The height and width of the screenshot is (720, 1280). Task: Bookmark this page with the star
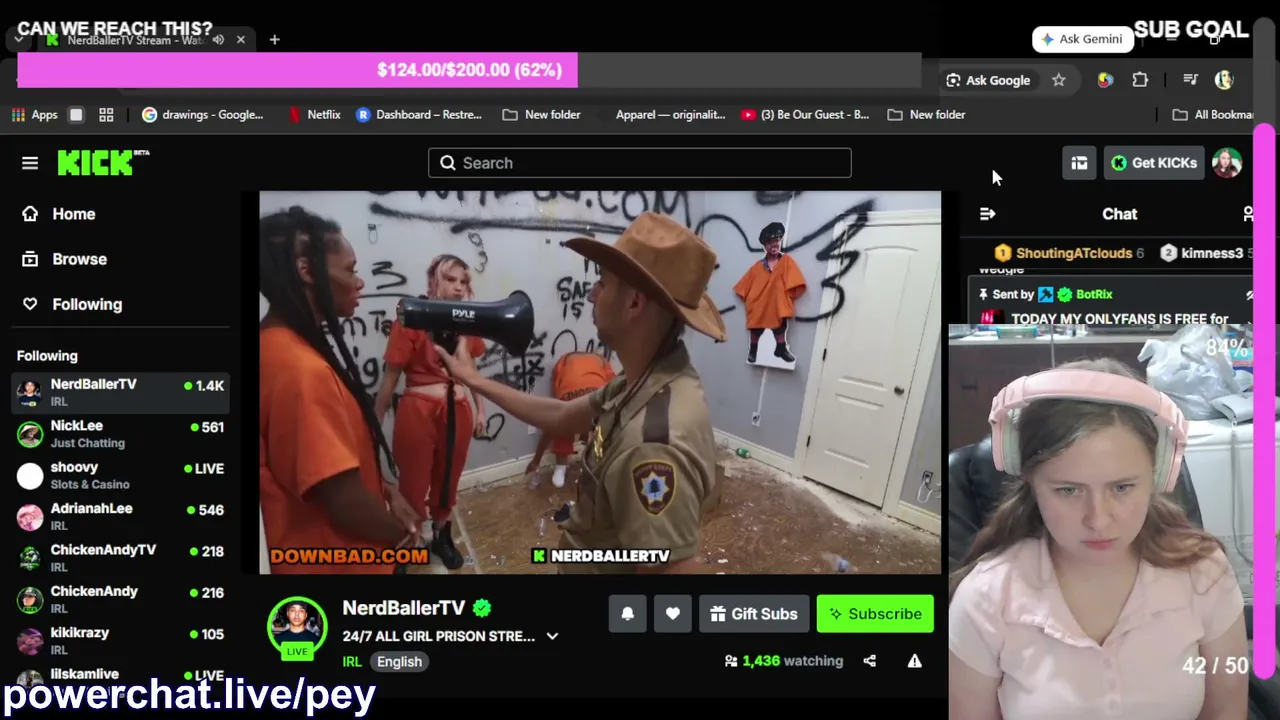(1059, 80)
